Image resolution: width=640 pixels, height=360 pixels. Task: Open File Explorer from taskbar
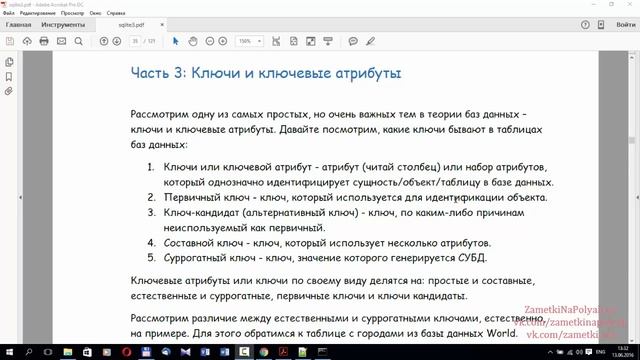[x=68, y=352]
